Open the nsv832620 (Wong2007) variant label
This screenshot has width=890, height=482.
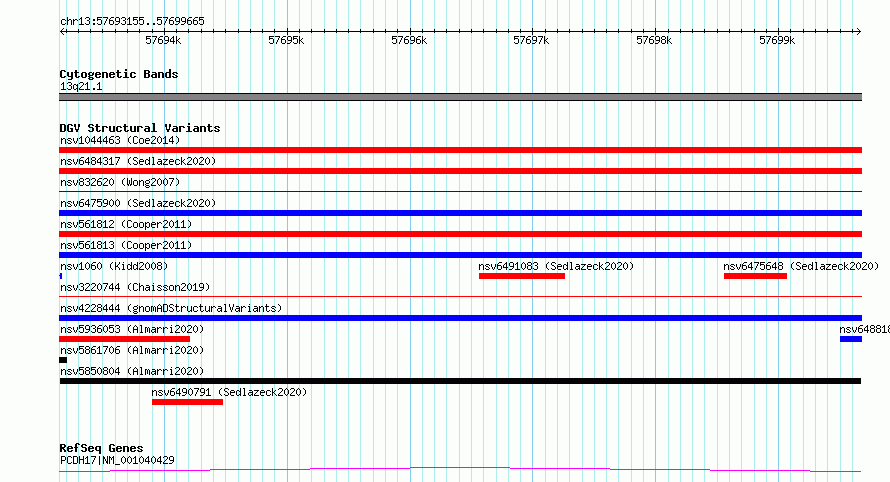point(120,182)
